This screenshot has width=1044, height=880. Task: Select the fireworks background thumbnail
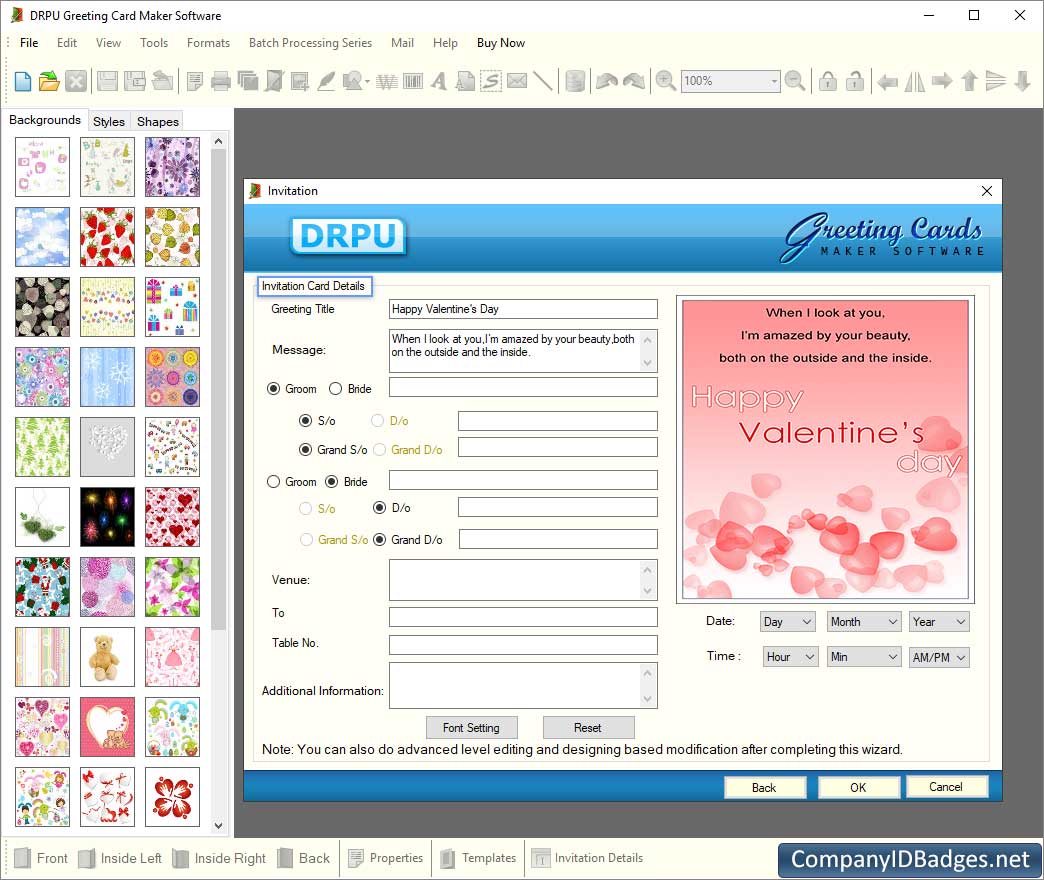pos(107,517)
